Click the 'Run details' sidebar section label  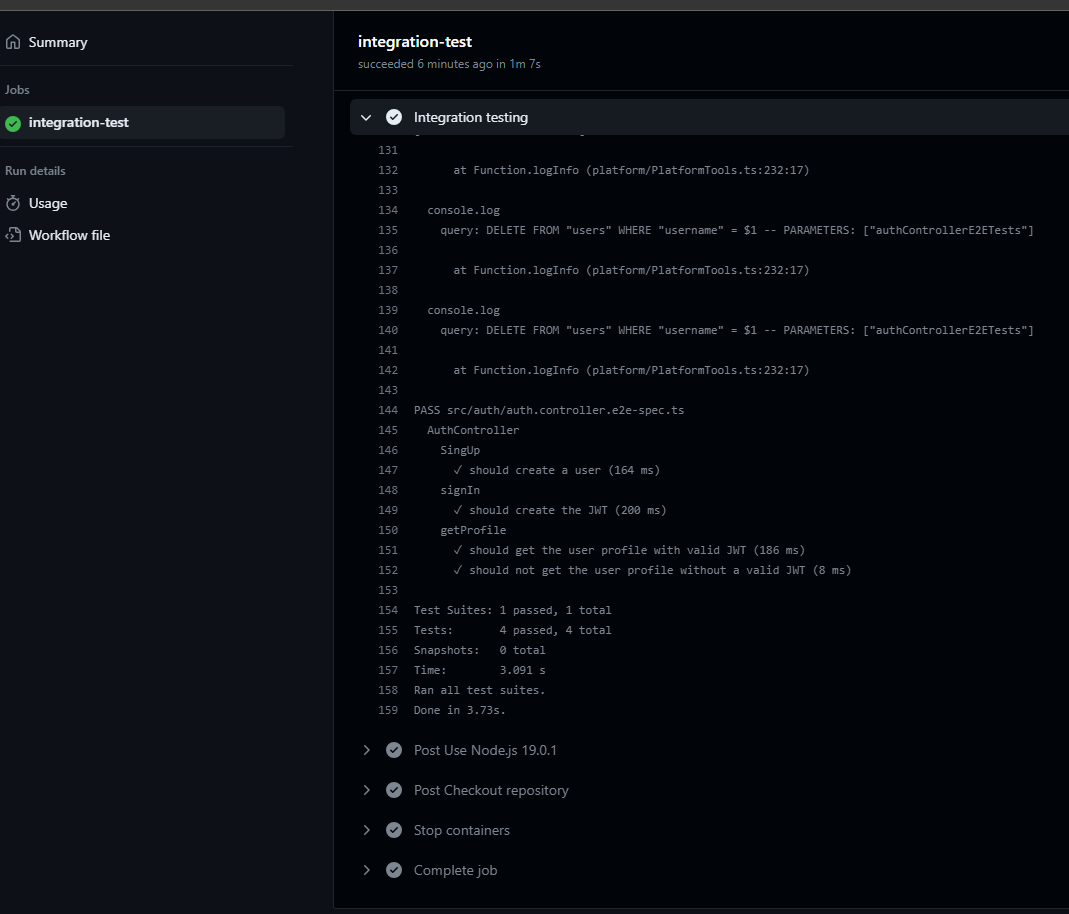point(35,171)
